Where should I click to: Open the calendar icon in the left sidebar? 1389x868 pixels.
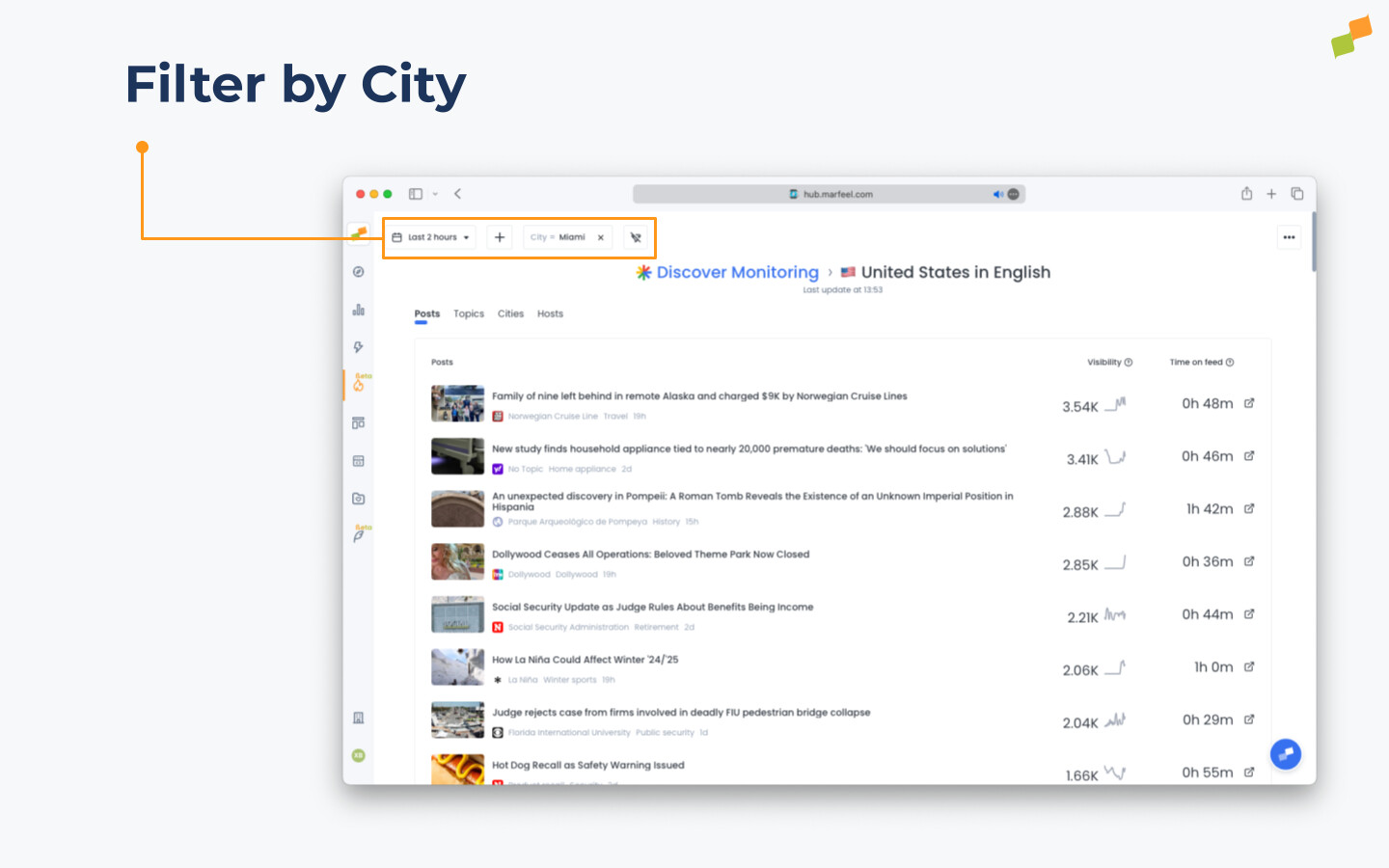click(x=358, y=461)
